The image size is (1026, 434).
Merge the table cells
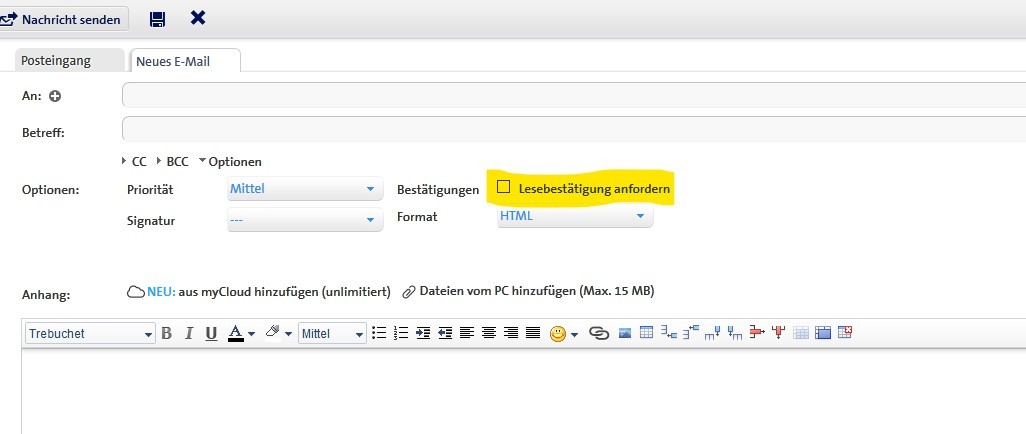click(823, 333)
